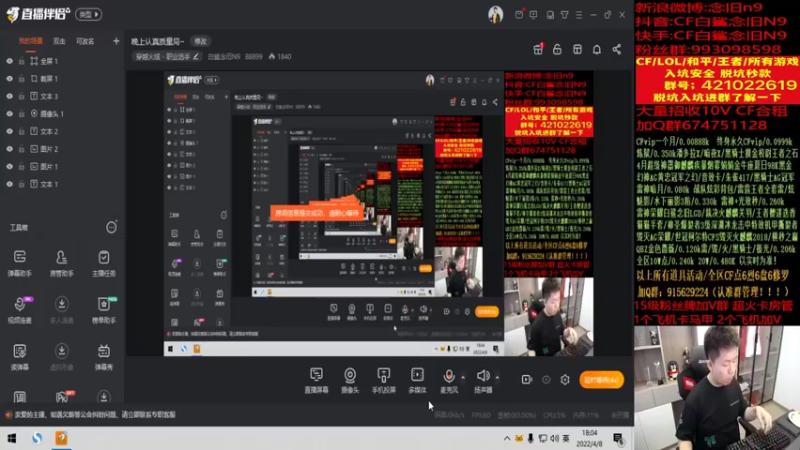Expand the speaker options arrow
The image size is (800, 450).
click(x=497, y=378)
